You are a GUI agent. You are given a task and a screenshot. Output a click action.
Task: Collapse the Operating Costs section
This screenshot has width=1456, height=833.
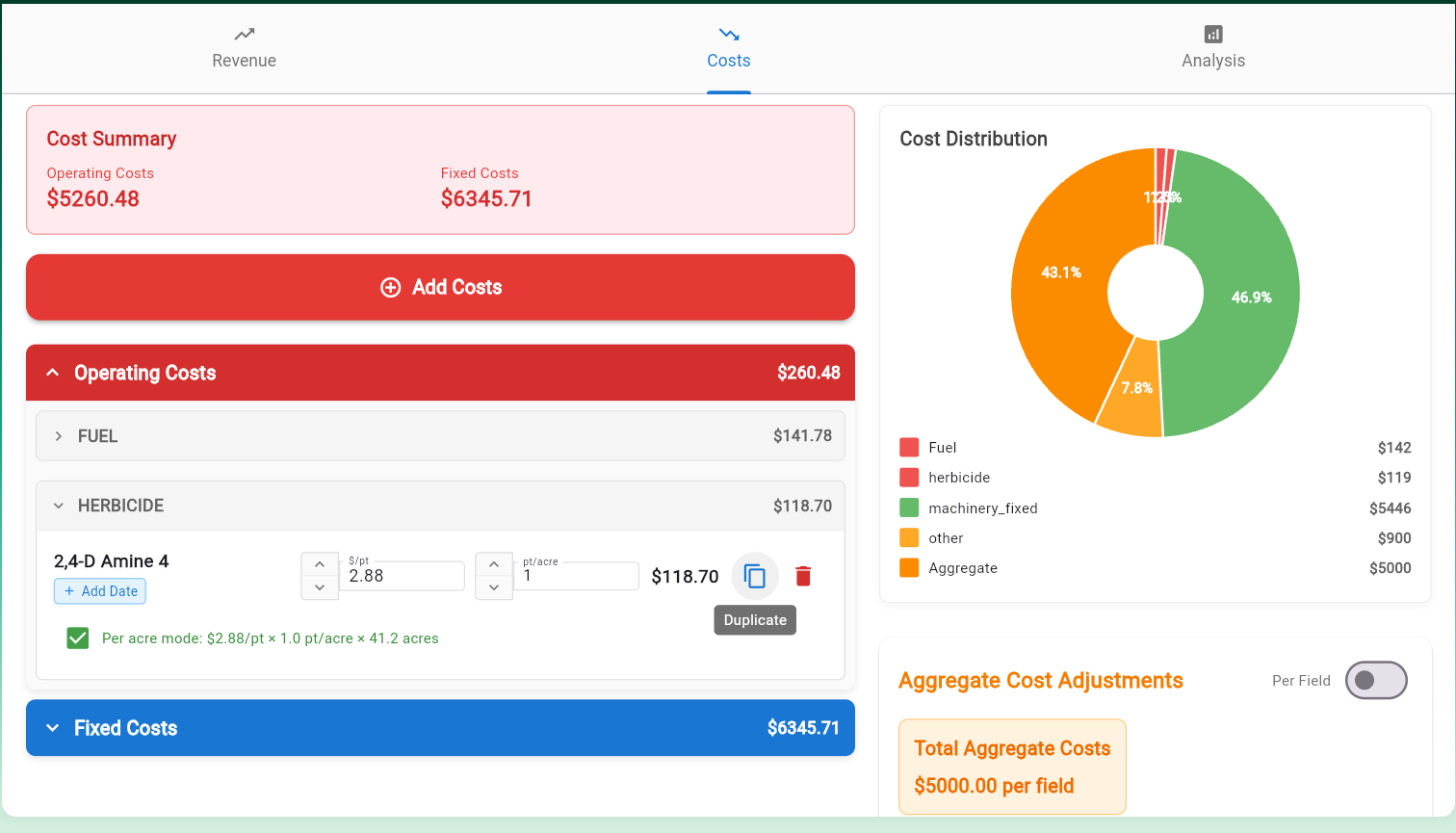53,373
